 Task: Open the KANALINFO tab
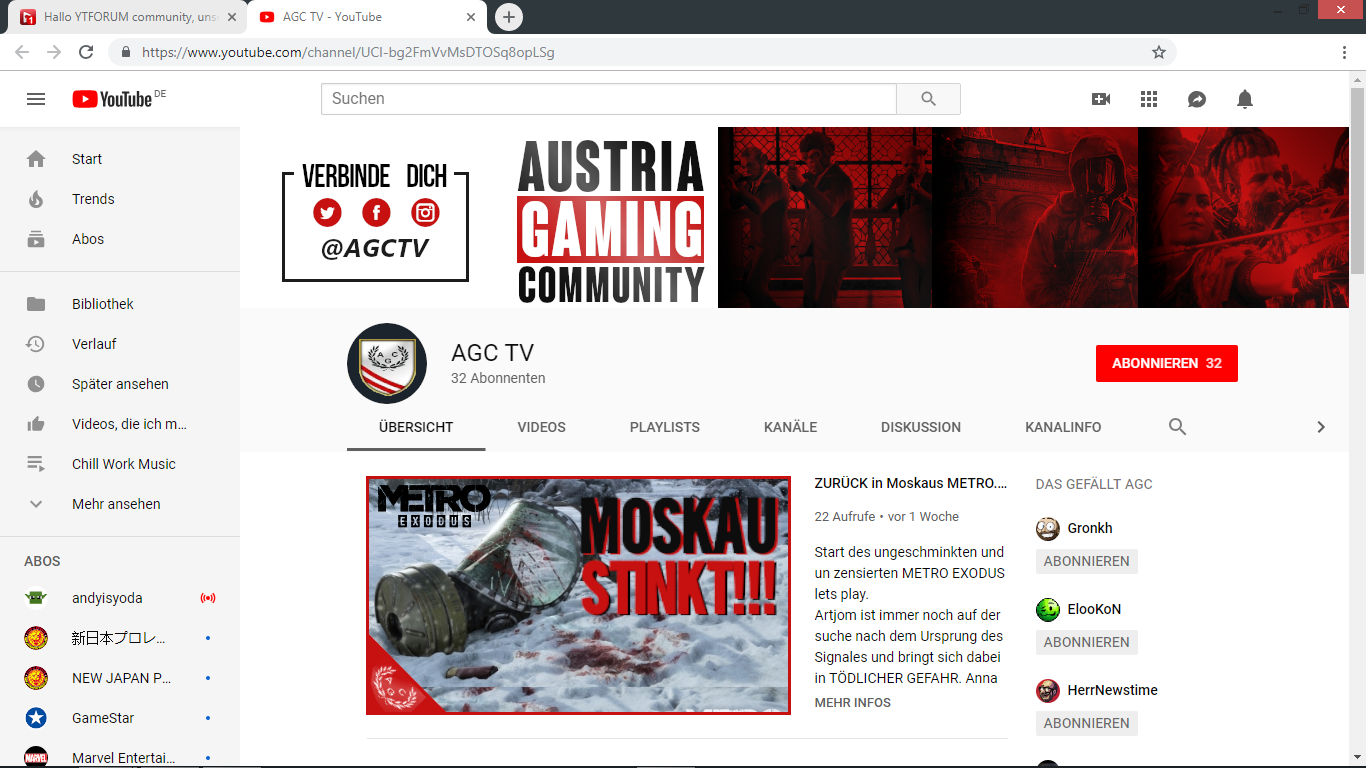(1063, 427)
